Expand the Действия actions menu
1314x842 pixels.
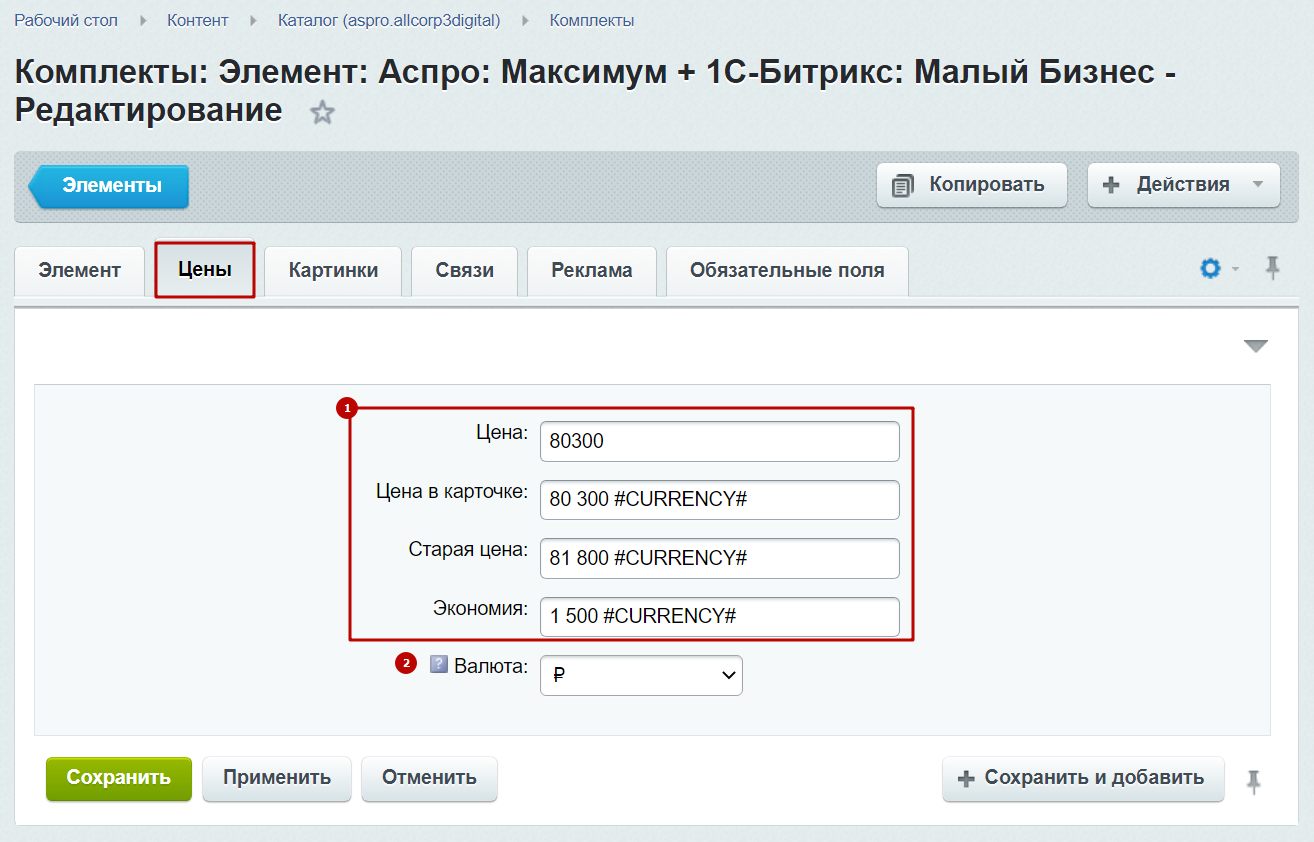(1184, 185)
